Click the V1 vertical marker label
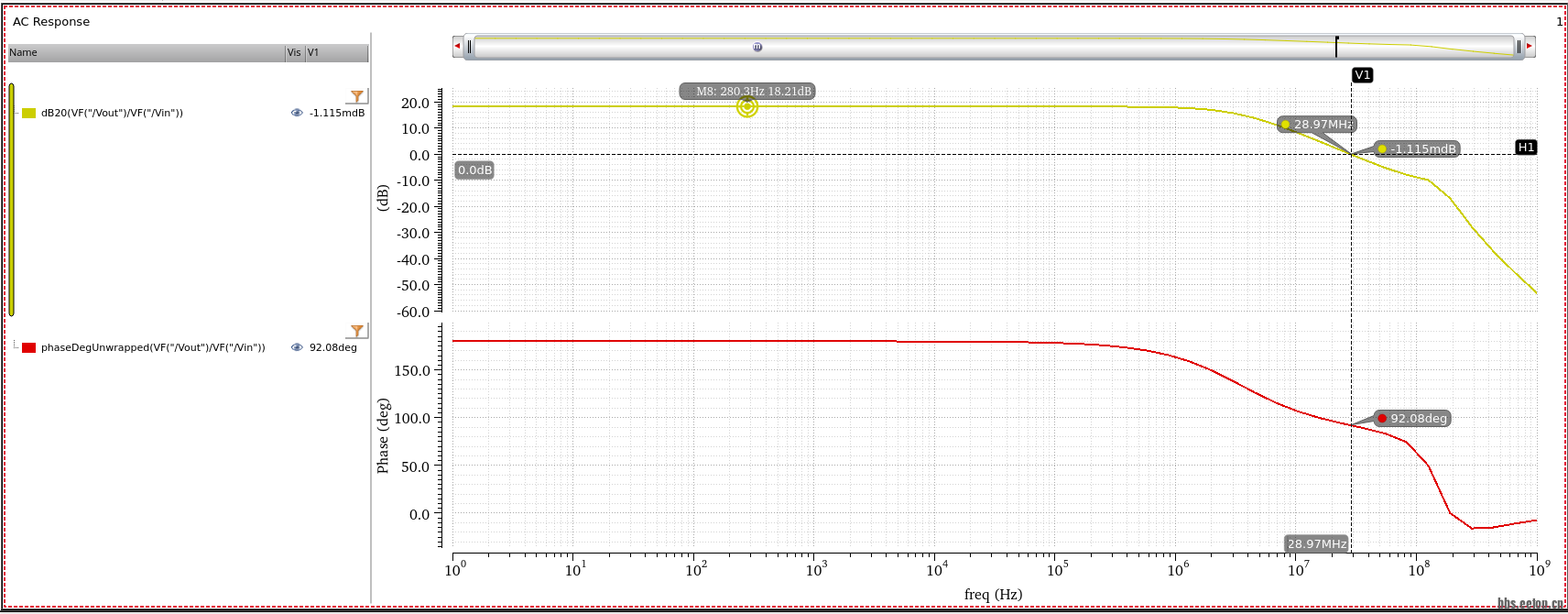This screenshot has height=614, width=1568. [x=1363, y=75]
